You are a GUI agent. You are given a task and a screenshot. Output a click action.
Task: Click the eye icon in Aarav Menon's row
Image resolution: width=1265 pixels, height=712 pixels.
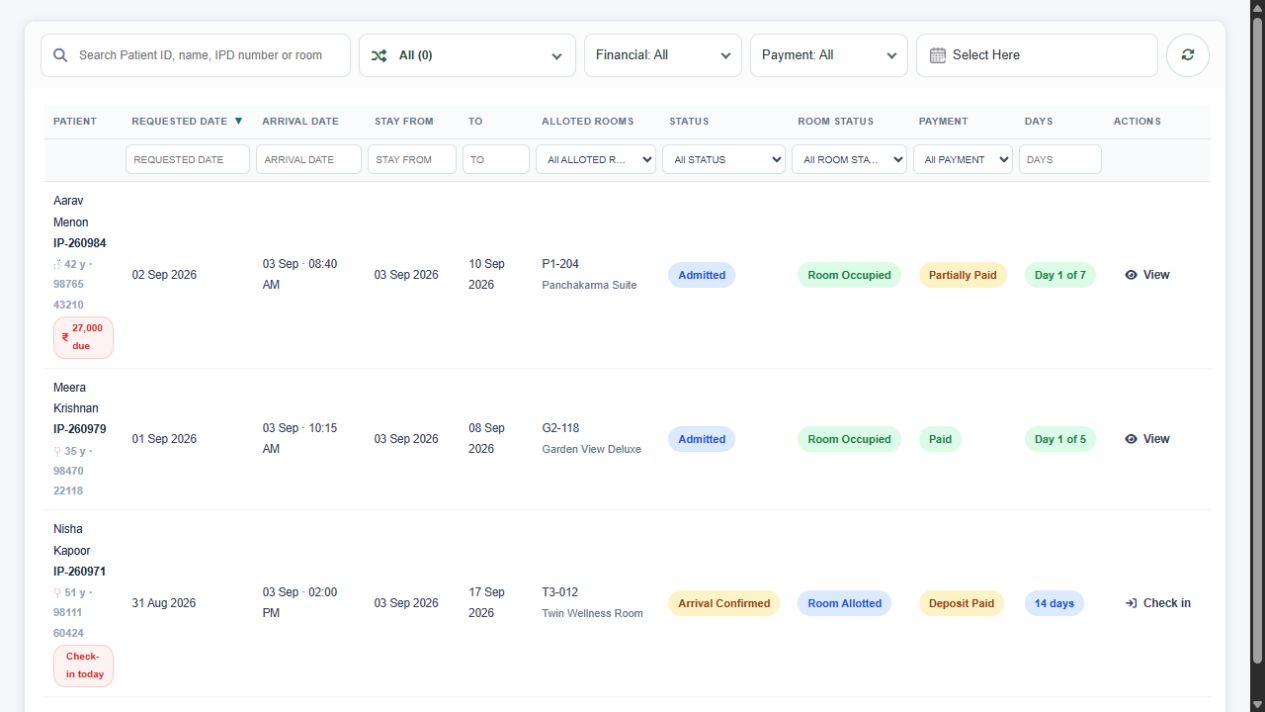1131,275
